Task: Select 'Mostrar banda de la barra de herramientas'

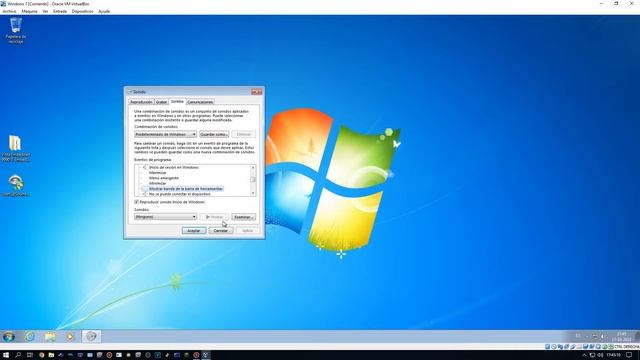Action: (186, 189)
